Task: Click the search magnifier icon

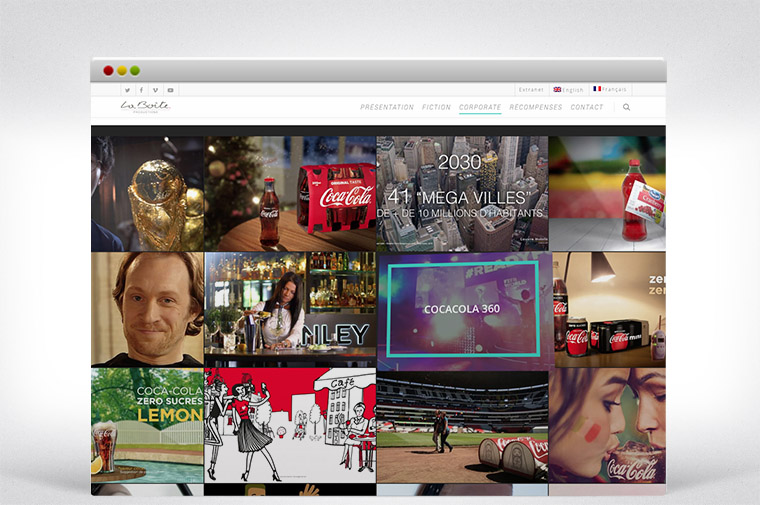Action: 626,107
